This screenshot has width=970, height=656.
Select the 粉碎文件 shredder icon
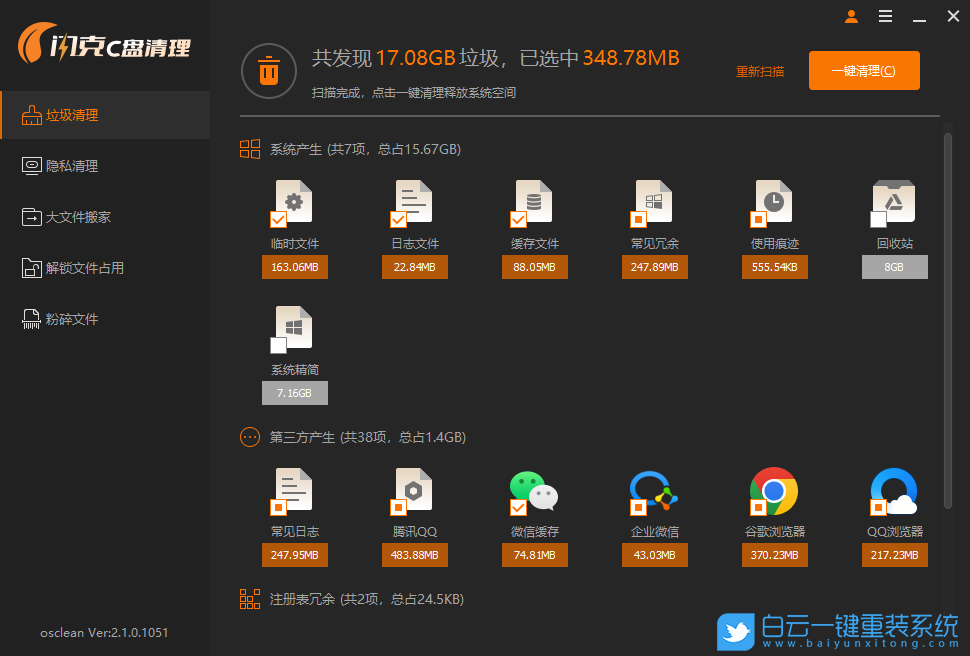[x=30, y=319]
